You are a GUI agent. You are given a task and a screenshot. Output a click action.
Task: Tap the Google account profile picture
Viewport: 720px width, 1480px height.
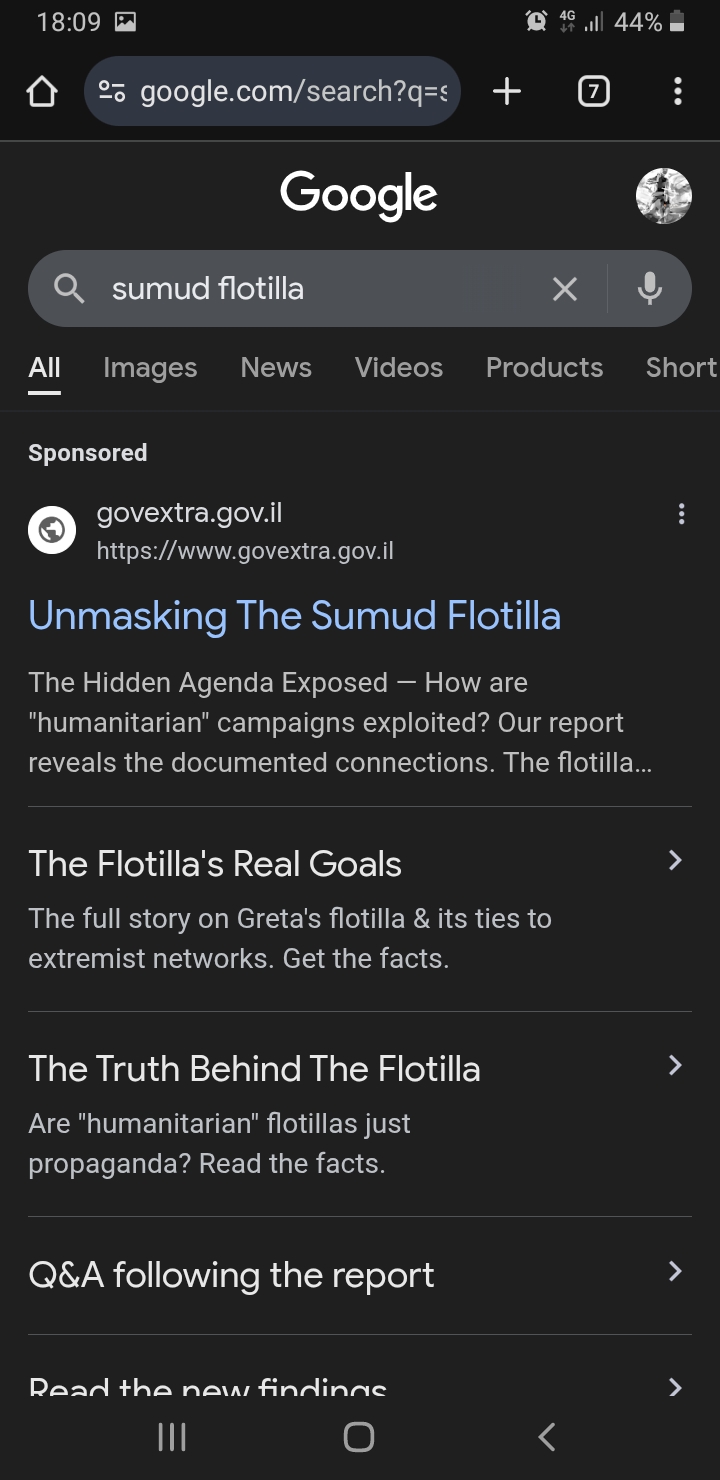point(664,196)
